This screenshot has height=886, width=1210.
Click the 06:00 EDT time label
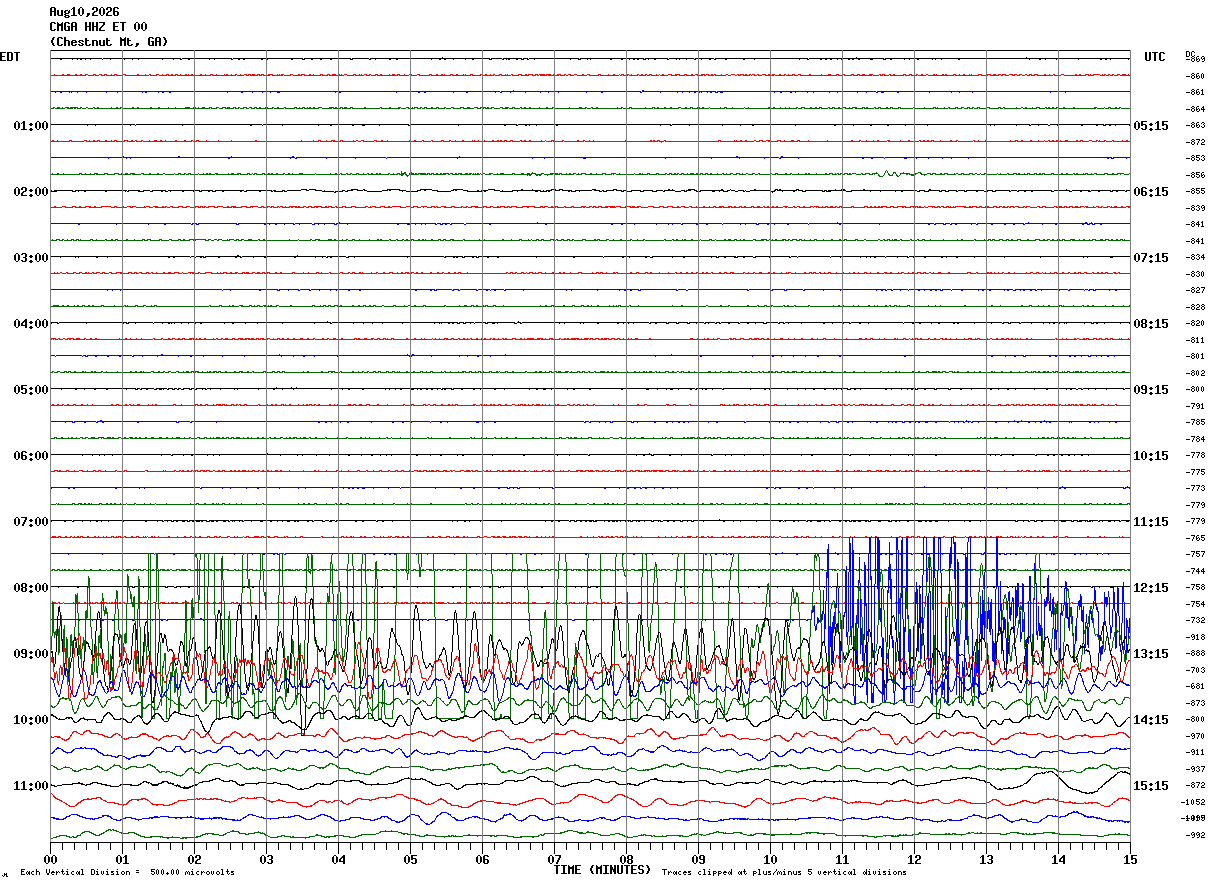click(x=31, y=456)
